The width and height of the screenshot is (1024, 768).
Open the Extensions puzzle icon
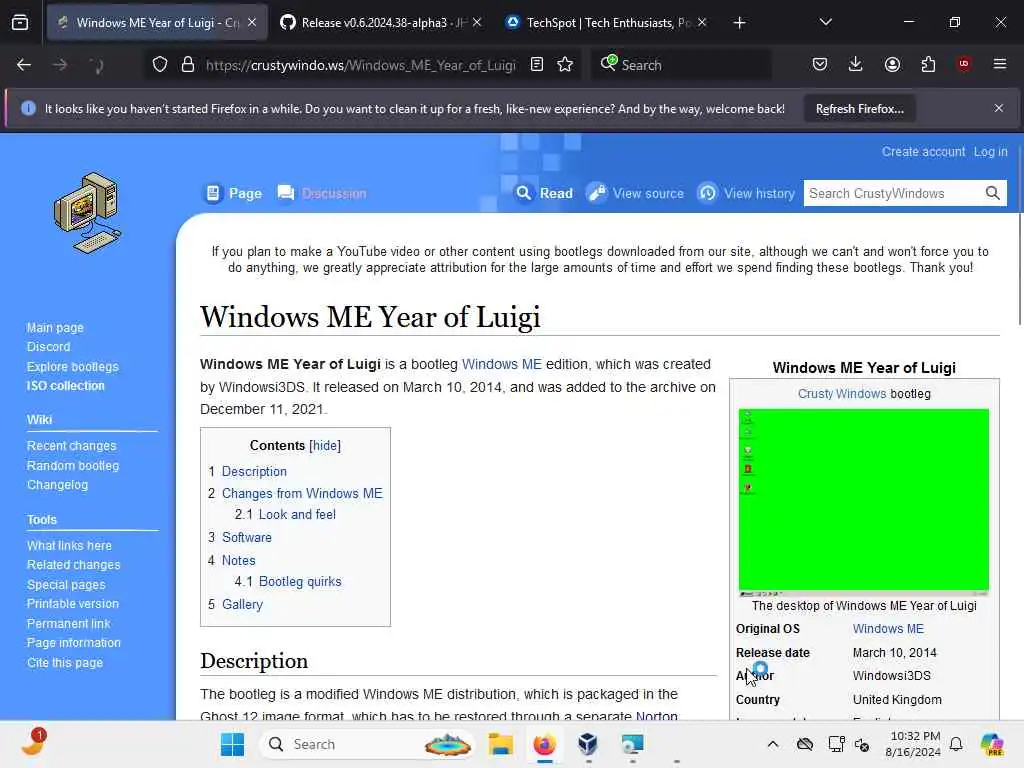tap(928, 65)
